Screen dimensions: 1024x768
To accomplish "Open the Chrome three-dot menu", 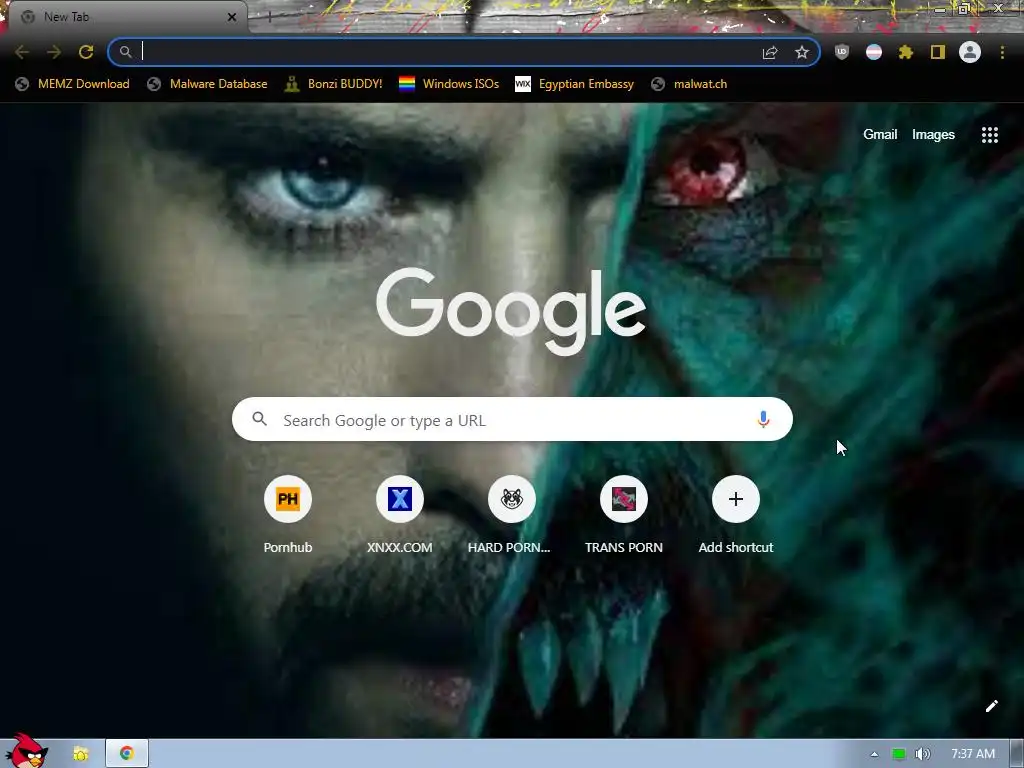I will (x=1002, y=52).
